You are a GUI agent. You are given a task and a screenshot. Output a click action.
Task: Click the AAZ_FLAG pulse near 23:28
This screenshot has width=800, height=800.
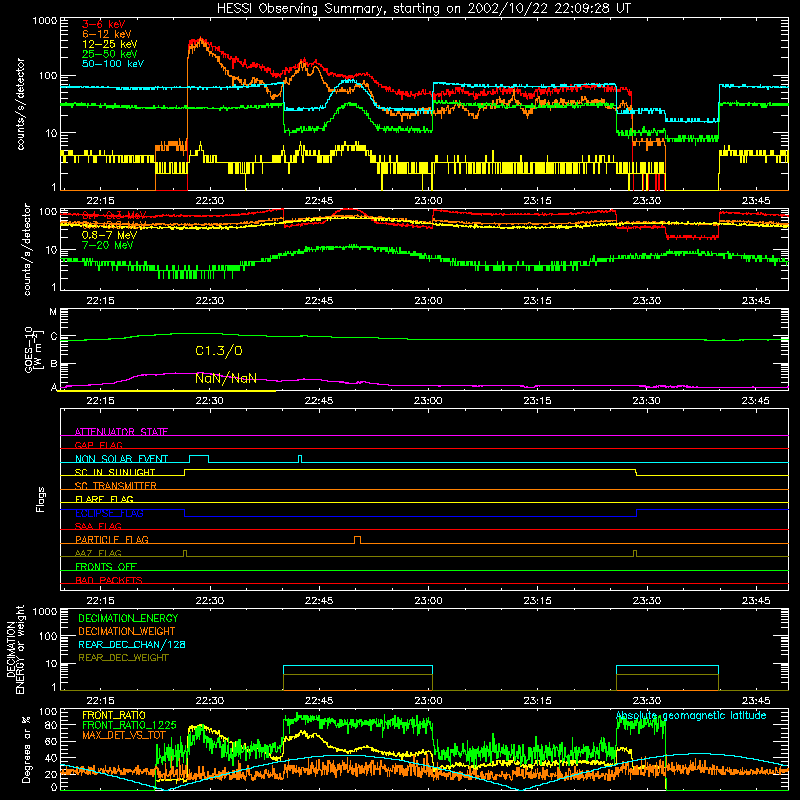pyautogui.click(x=635, y=554)
